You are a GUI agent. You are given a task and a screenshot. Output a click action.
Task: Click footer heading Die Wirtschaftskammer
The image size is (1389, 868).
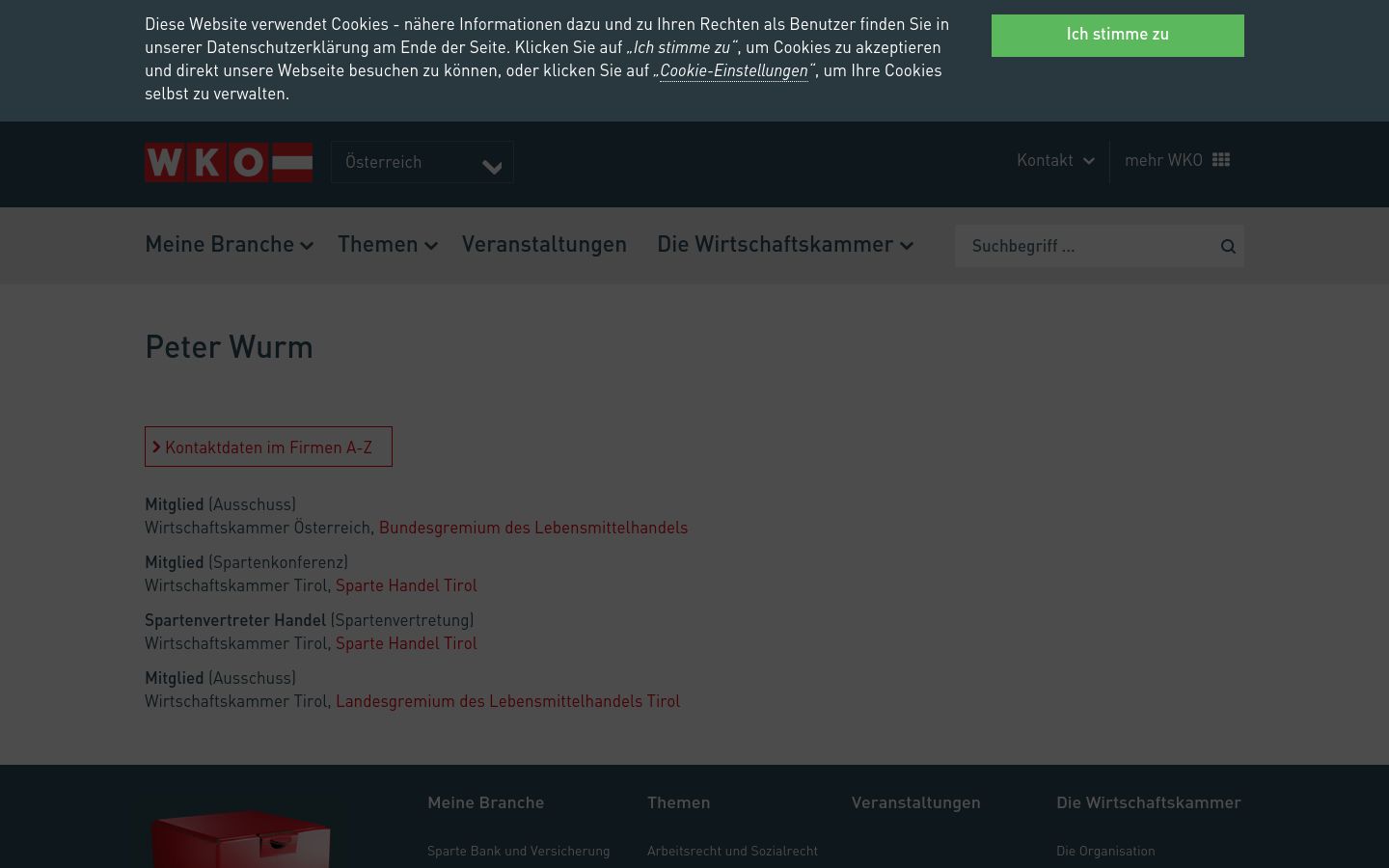[1148, 802]
